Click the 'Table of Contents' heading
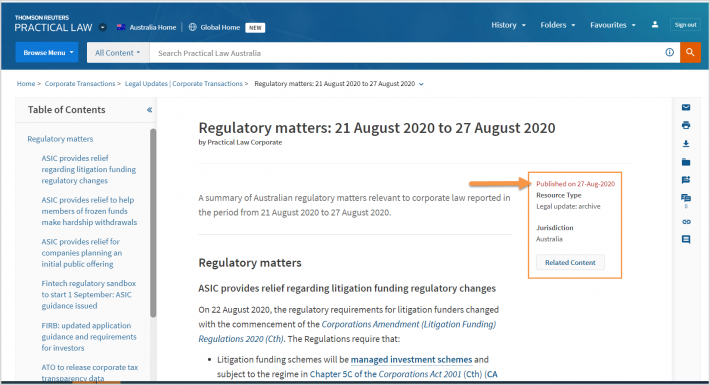This screenshot has height=385, width=710. 67,110
